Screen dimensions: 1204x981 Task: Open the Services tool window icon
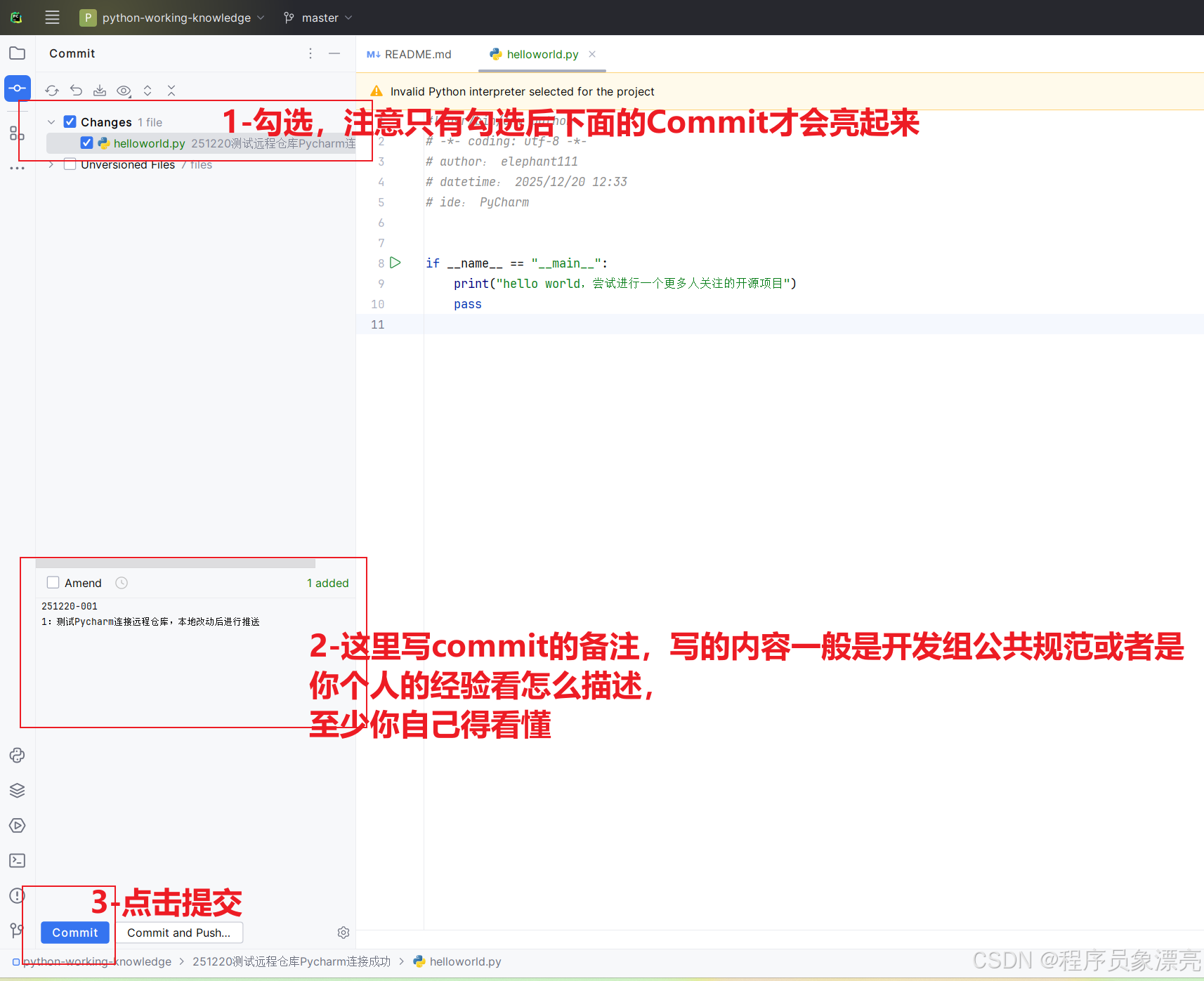pos(18,826)
